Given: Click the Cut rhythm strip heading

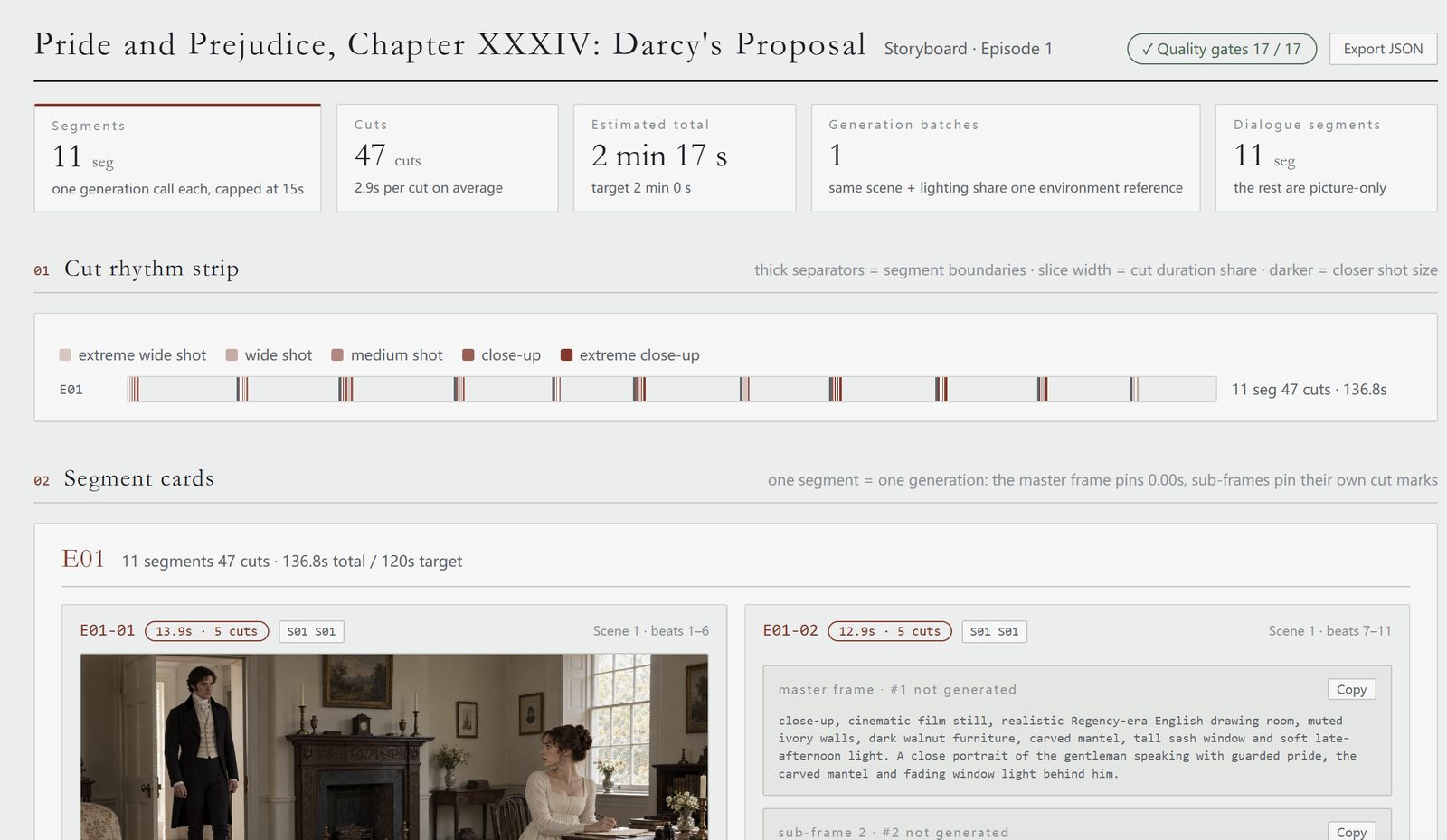Looking at the screenshot, I should [151, 269].
